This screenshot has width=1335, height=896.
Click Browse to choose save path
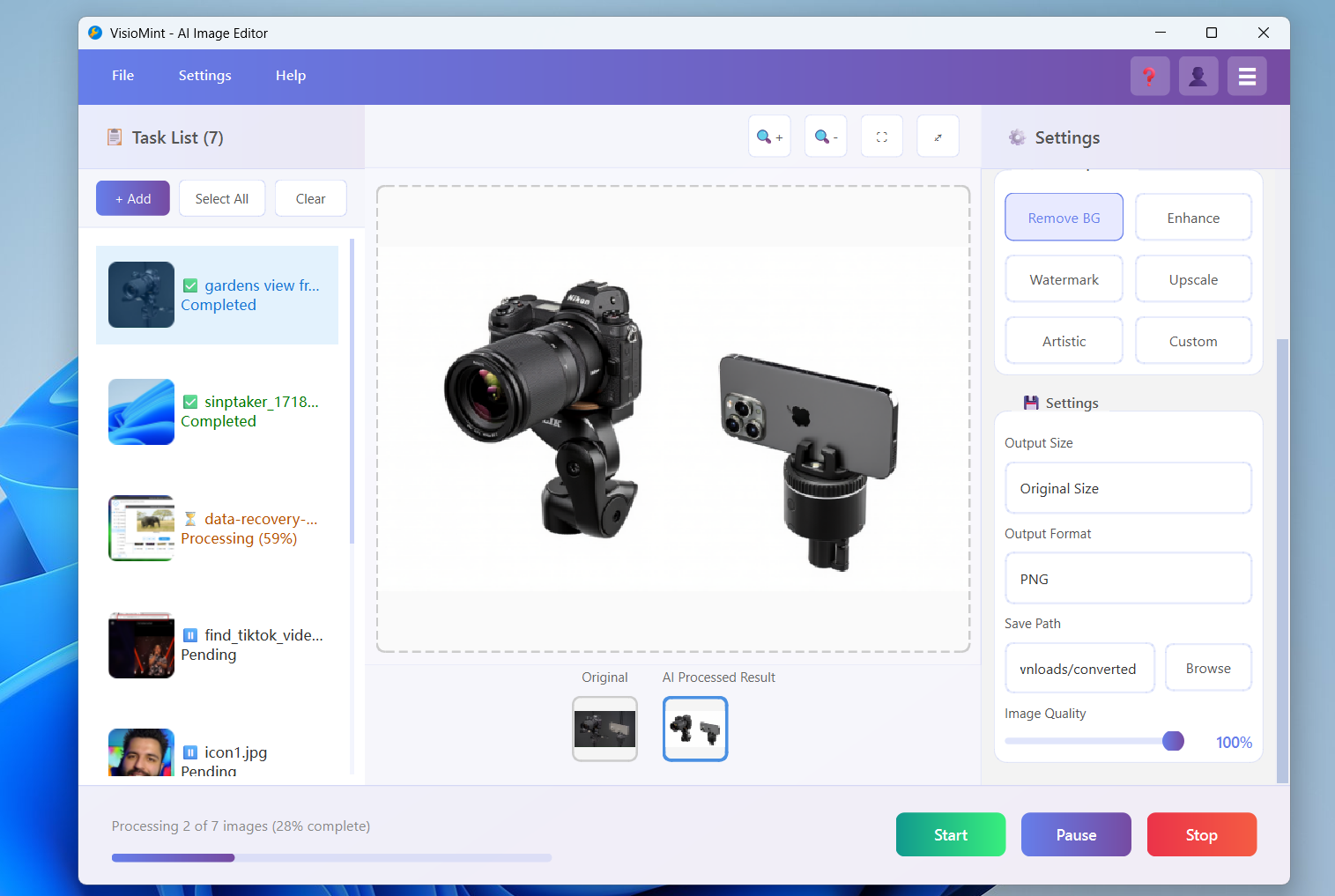[1207, 669]
